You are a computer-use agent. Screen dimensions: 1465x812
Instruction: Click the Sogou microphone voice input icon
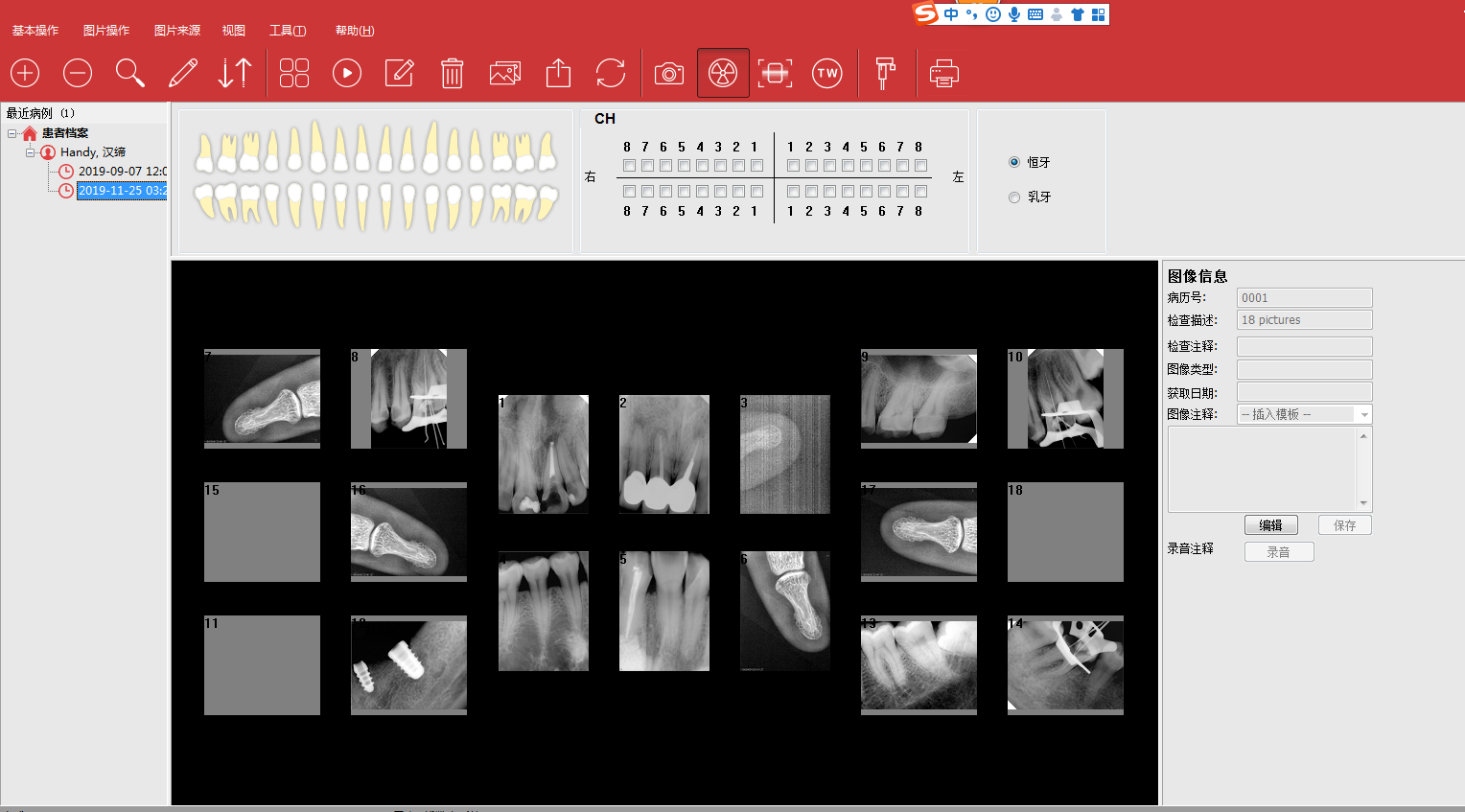(1014, 14)
